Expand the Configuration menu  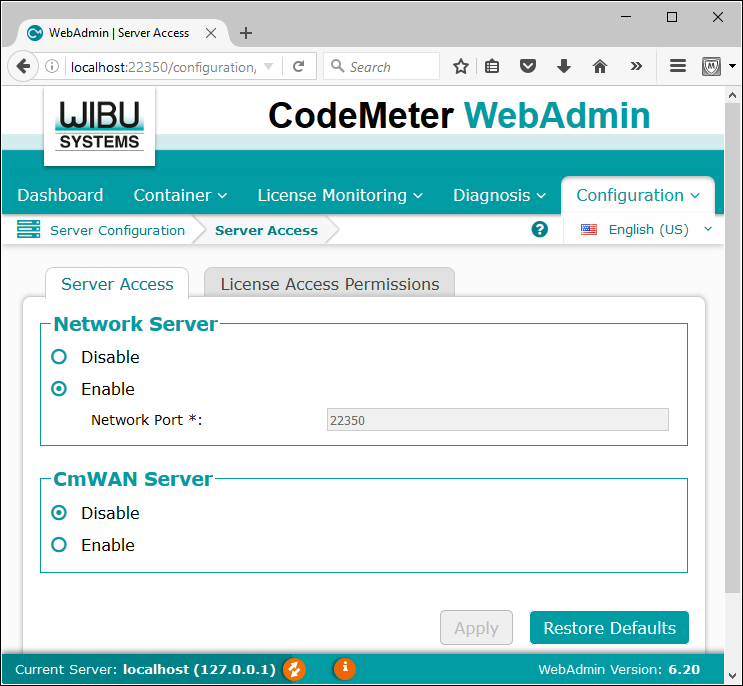638,195
